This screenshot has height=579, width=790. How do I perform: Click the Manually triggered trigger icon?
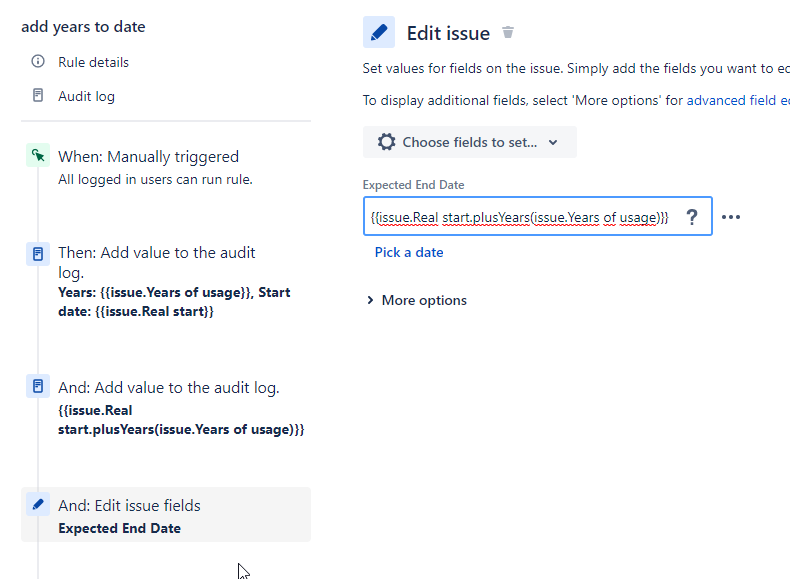pyautogui.click(x=38, y=156)
